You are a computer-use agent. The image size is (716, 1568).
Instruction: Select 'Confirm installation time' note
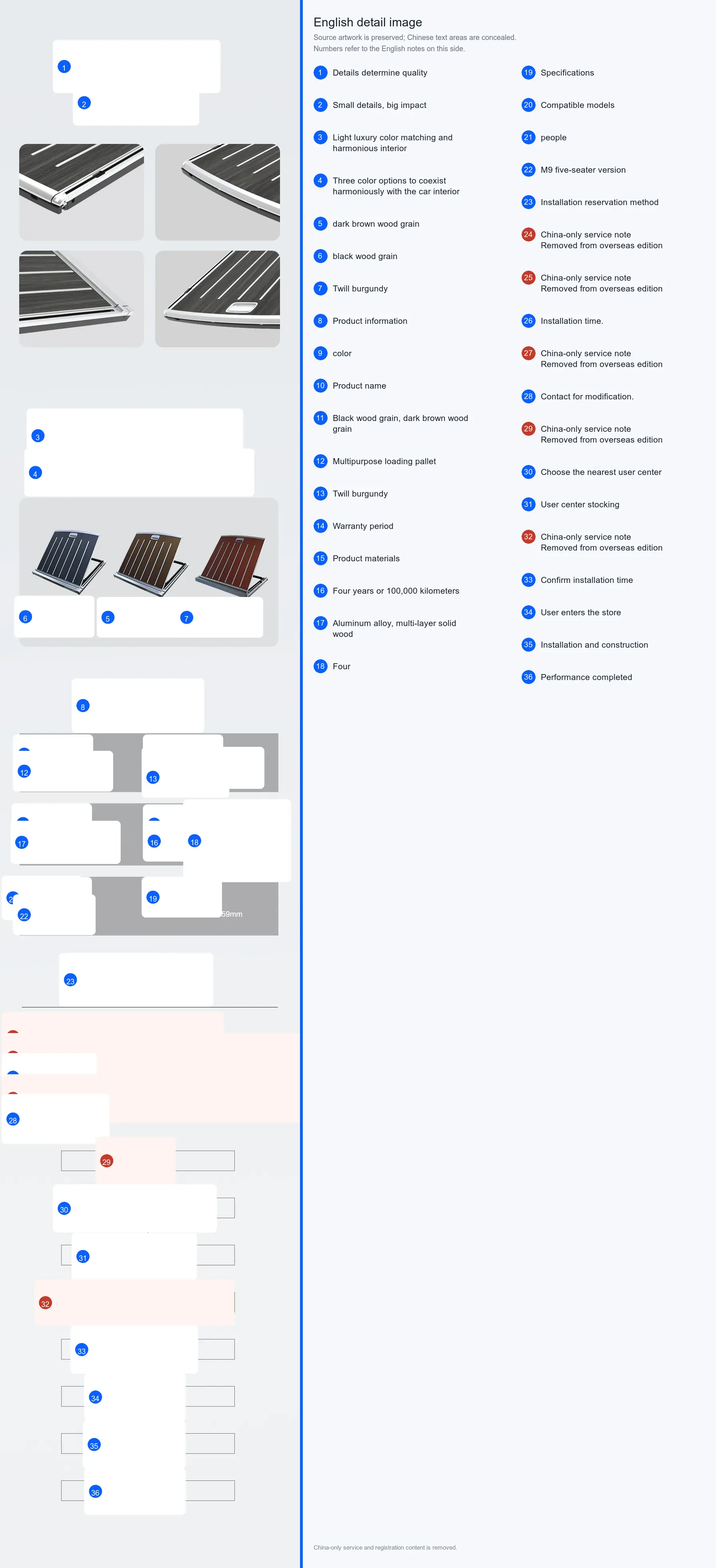click(586, 580)
